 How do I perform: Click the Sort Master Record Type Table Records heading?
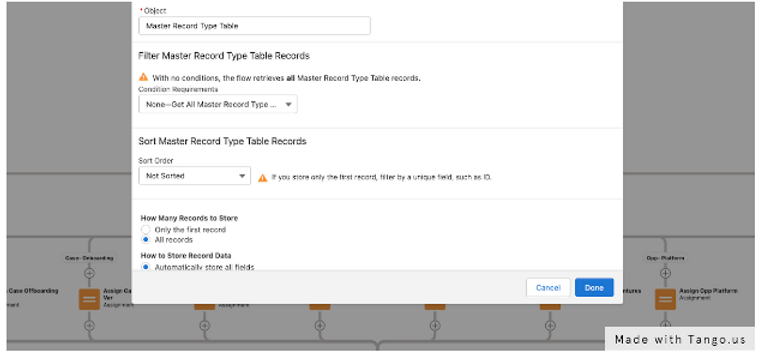(223, 141)
